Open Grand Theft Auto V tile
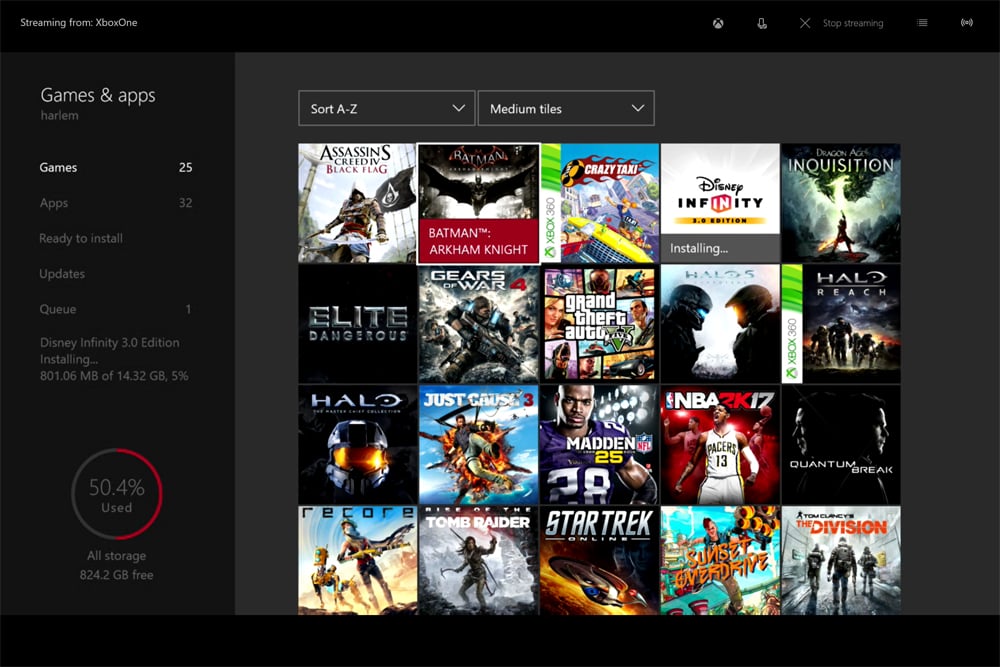 (x=599, y=323)
